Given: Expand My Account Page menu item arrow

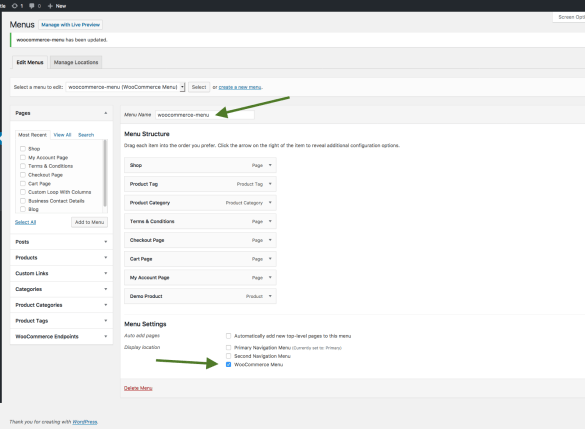Looking at the screenshot, I should click(x=270, y=277).
